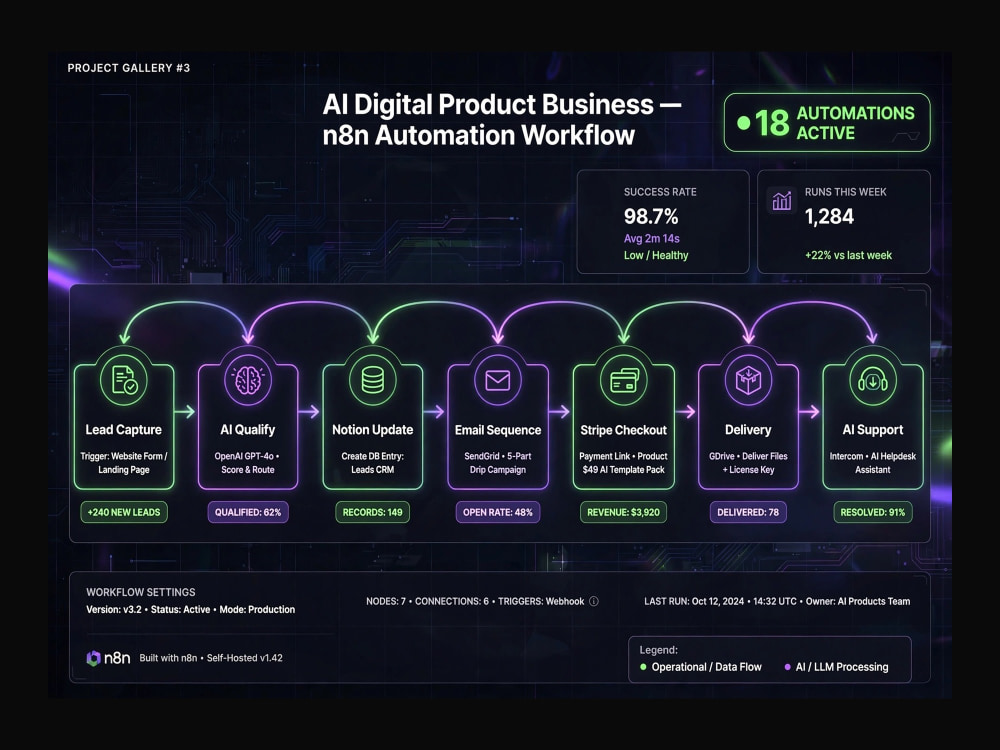Click the Low / Healthy status text
Viewport: 1000px width, 750px height.
656,255
